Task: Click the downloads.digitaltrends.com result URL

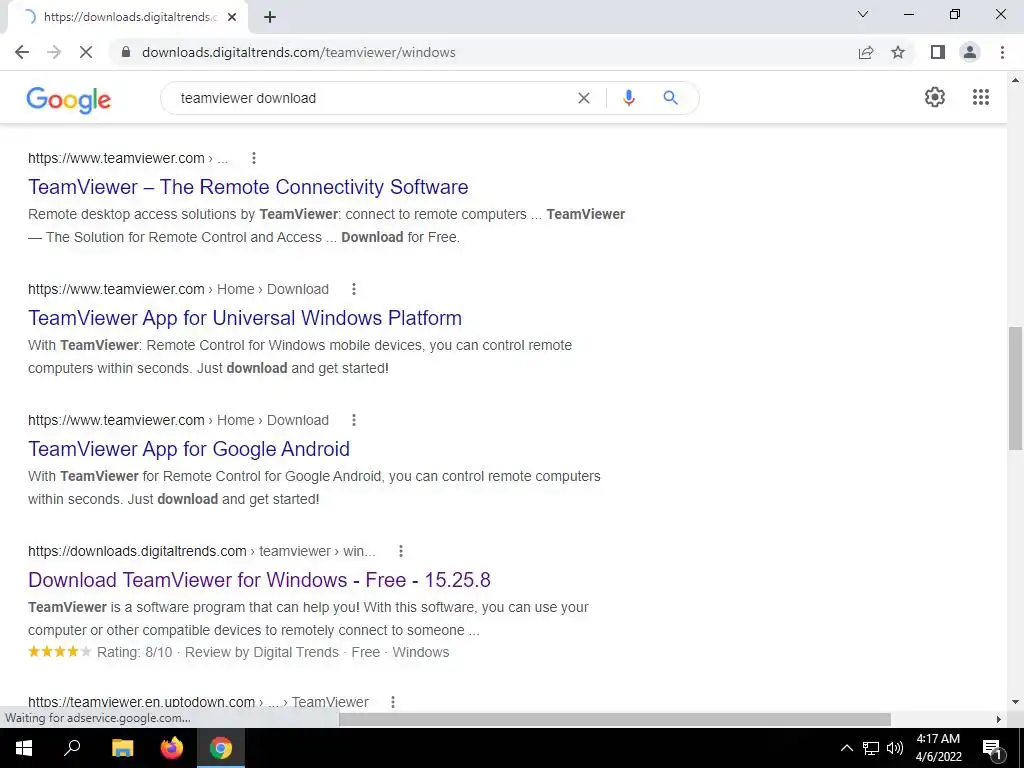Action: (x=137, y=551)
